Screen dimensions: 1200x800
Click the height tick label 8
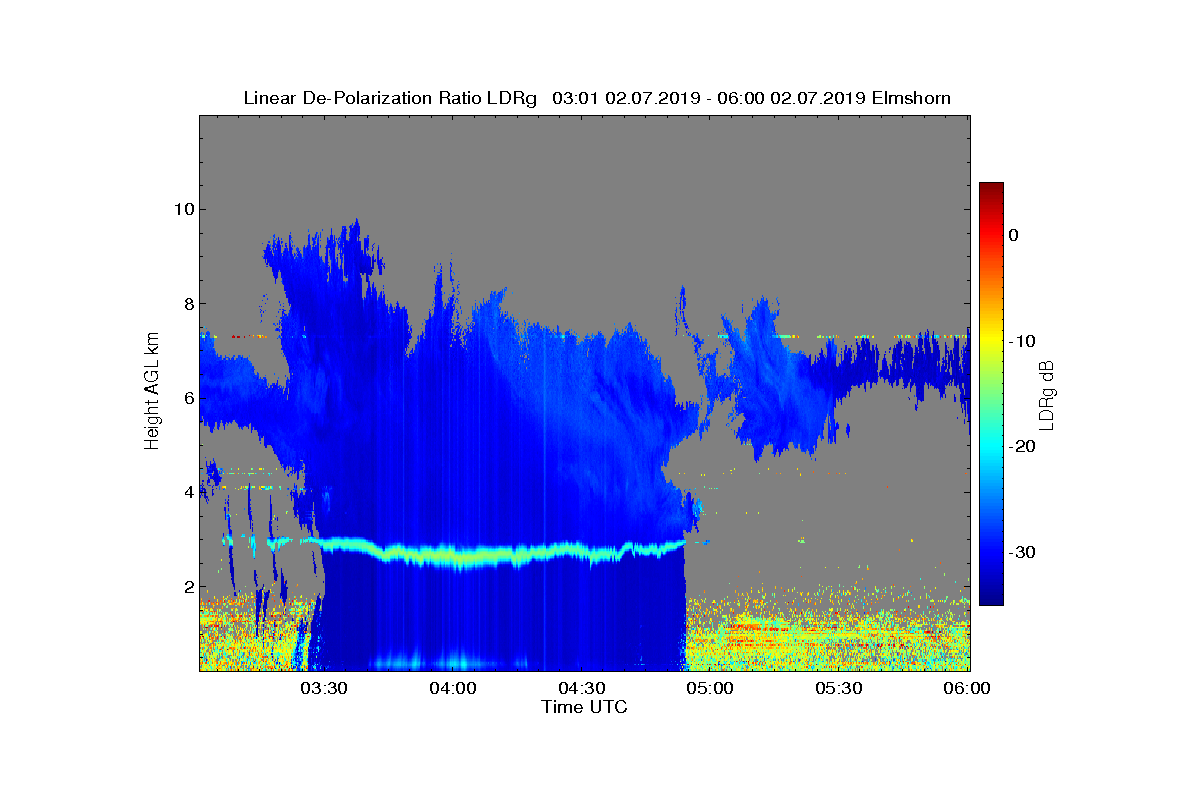pyautogui.click(x=187, y=304)
